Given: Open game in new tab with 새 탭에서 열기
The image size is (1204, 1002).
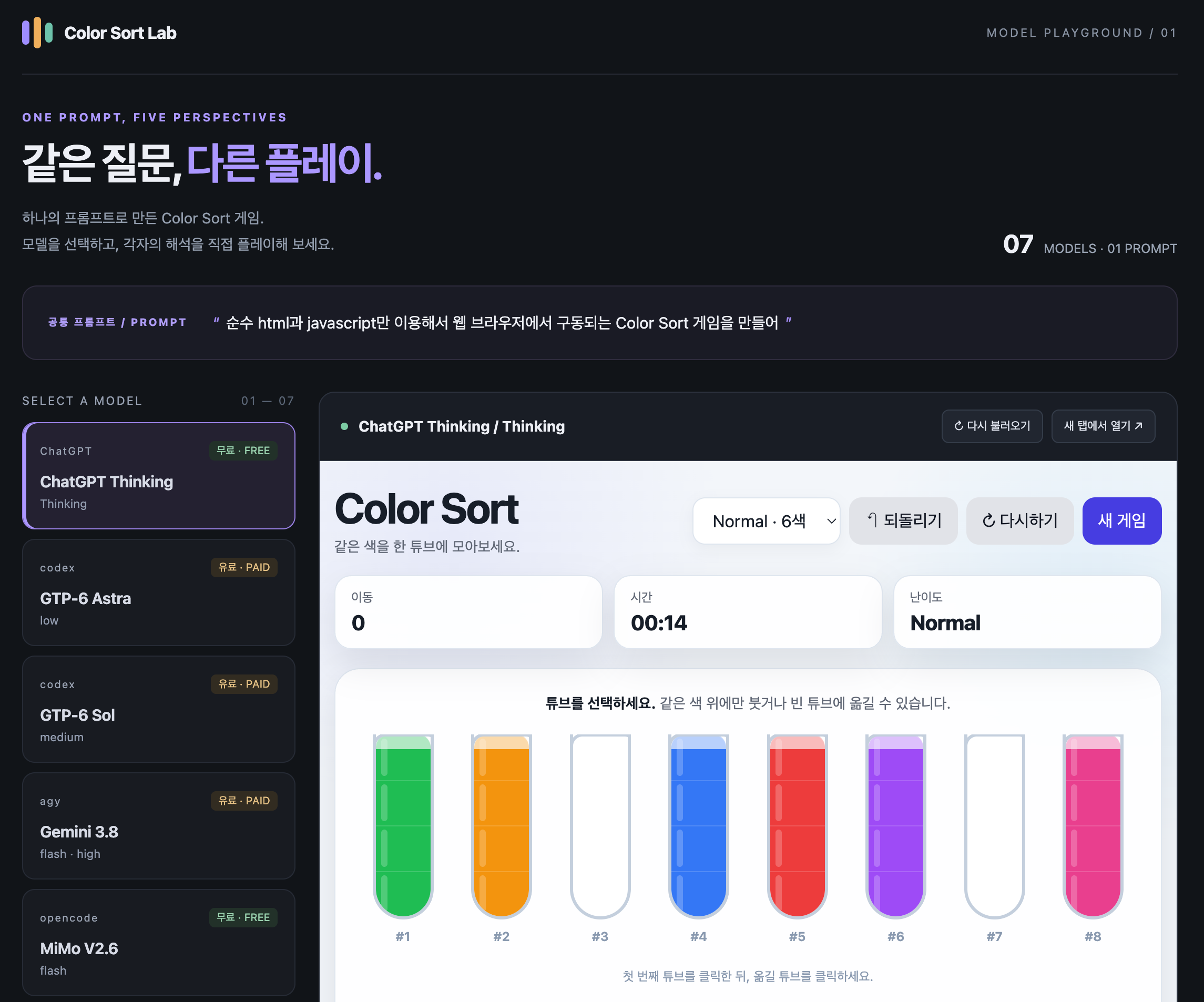Looking at the screenshot, I should click(x=1103, y=426).
